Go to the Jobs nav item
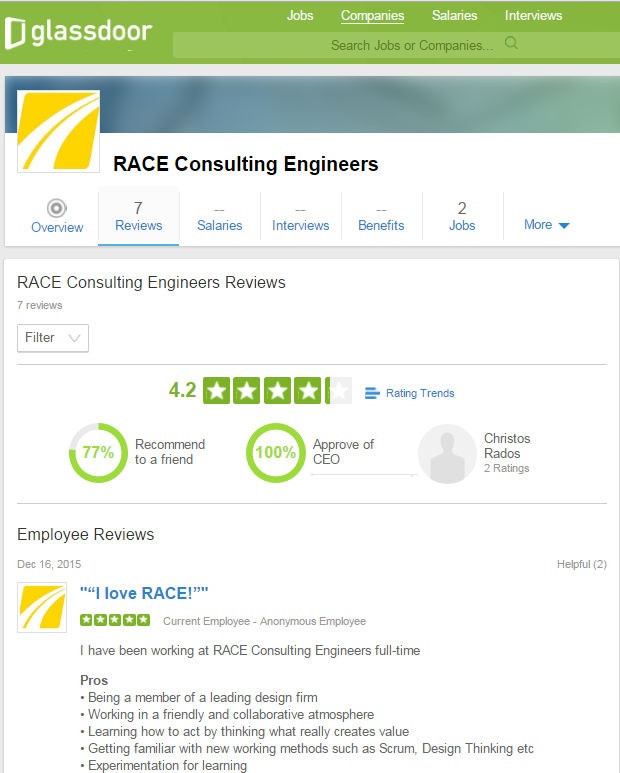Image resolution: width=620 pixels, height=773 pixels. click(x=300, y=16)
